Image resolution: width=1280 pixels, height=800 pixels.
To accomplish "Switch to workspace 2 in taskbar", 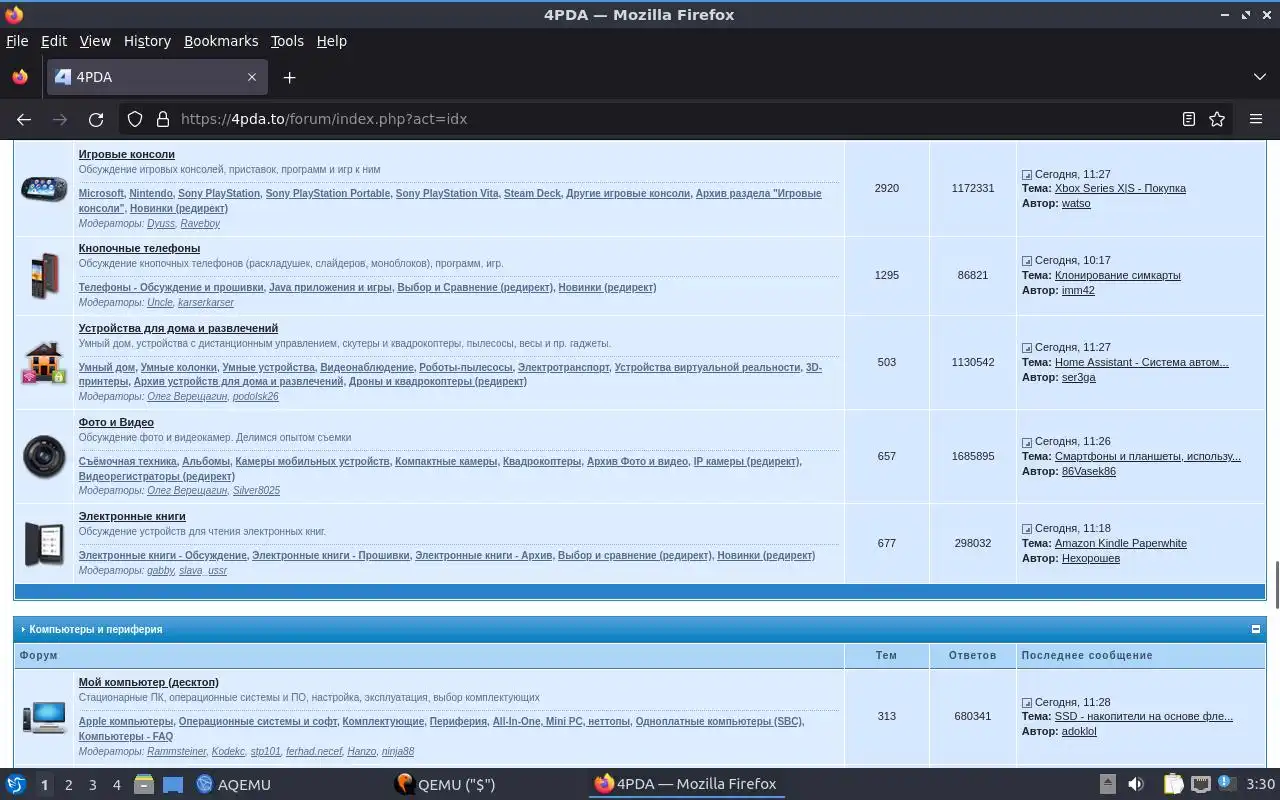I will tap(68, 785).
